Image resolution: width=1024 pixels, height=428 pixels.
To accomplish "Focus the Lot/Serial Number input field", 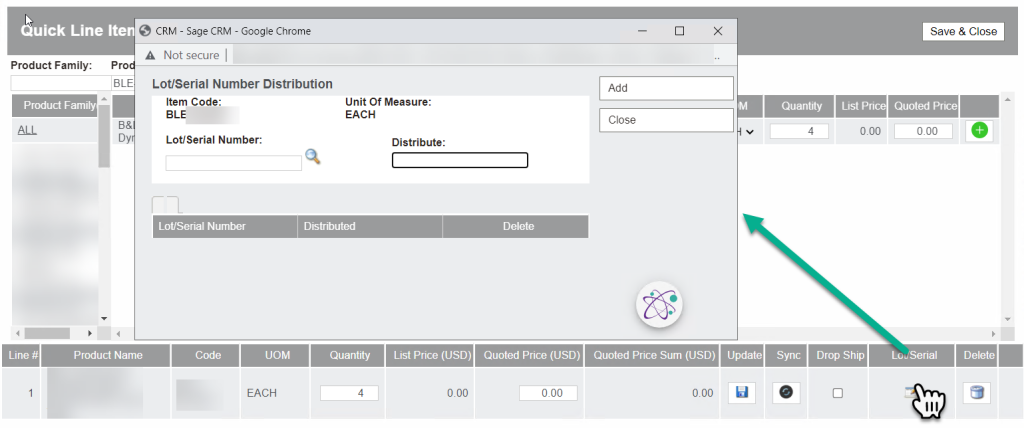I will click(x=234, y=163).
